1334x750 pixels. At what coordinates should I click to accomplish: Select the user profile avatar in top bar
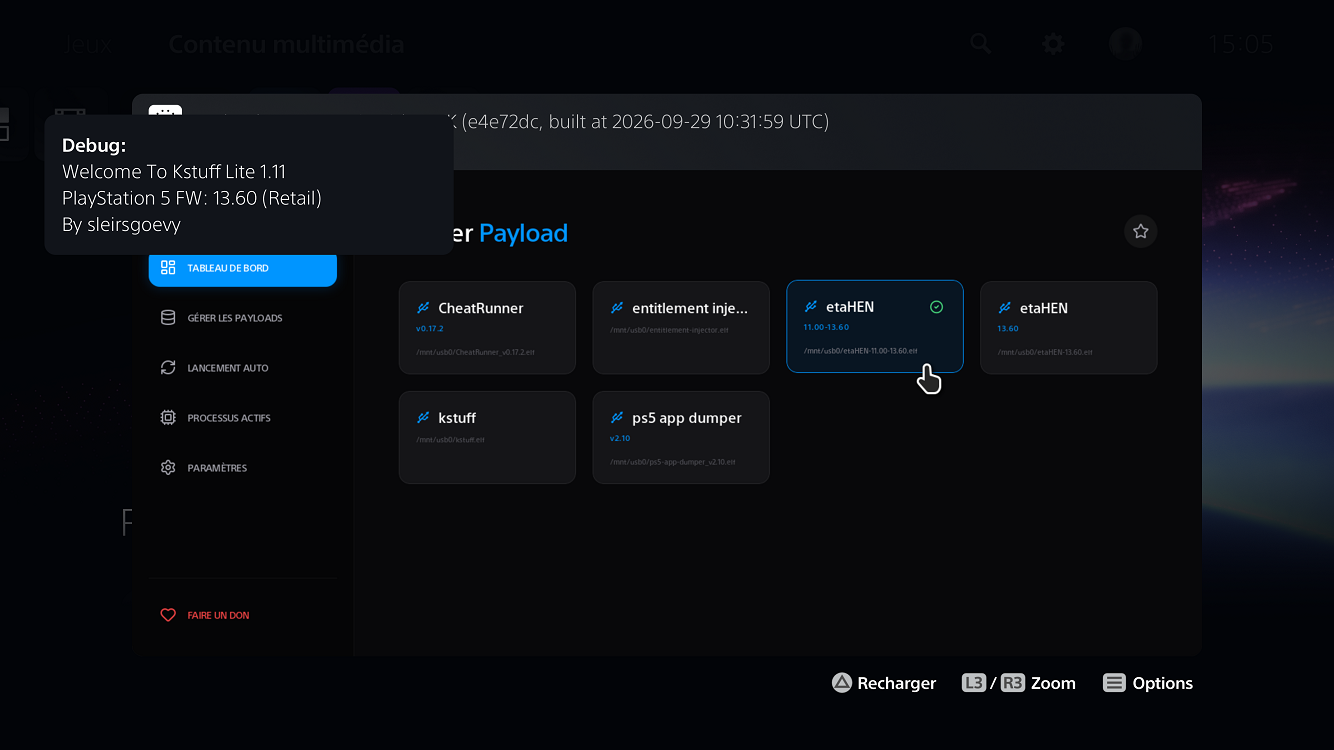[1126, 44]
